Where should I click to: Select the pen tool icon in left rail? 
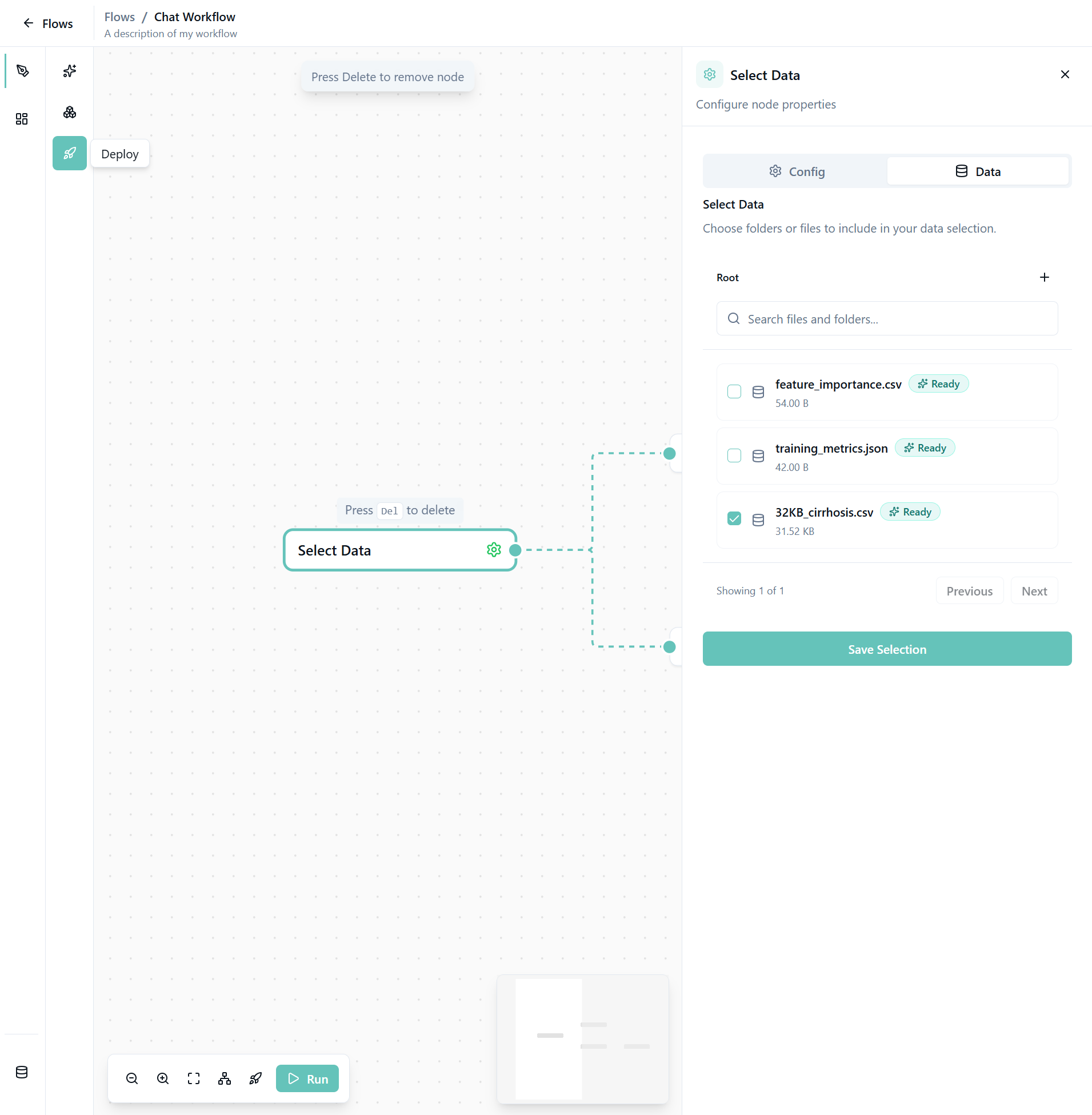[22, 71]
